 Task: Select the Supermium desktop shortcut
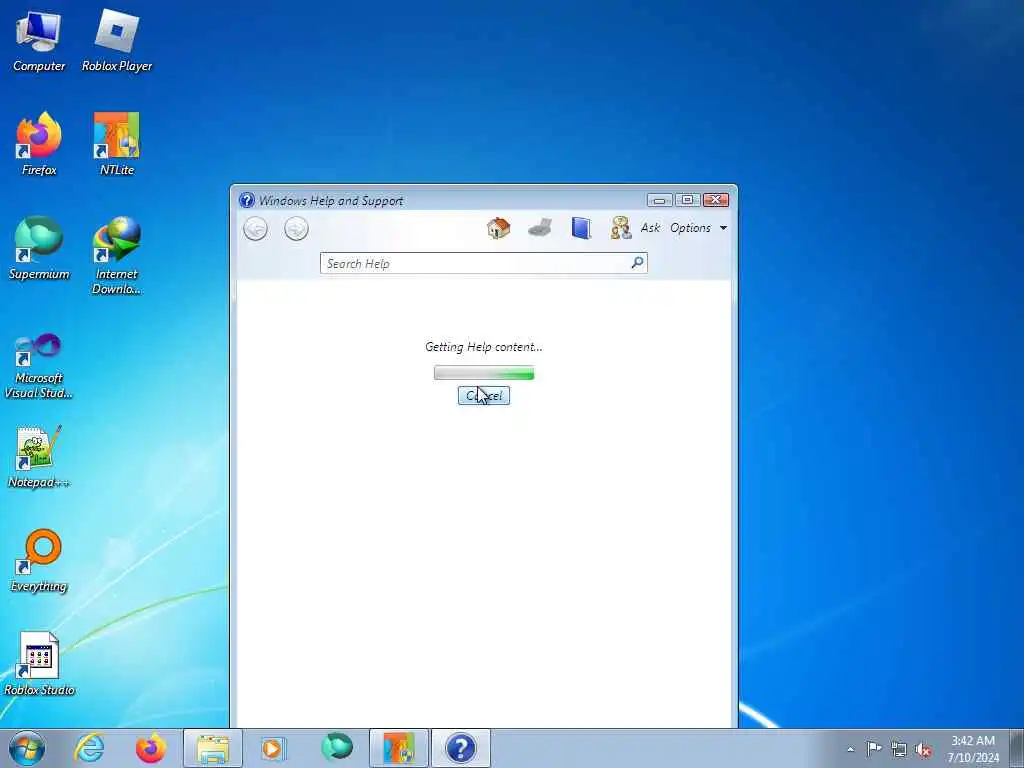pyautogui.click(x=39, y=249)
